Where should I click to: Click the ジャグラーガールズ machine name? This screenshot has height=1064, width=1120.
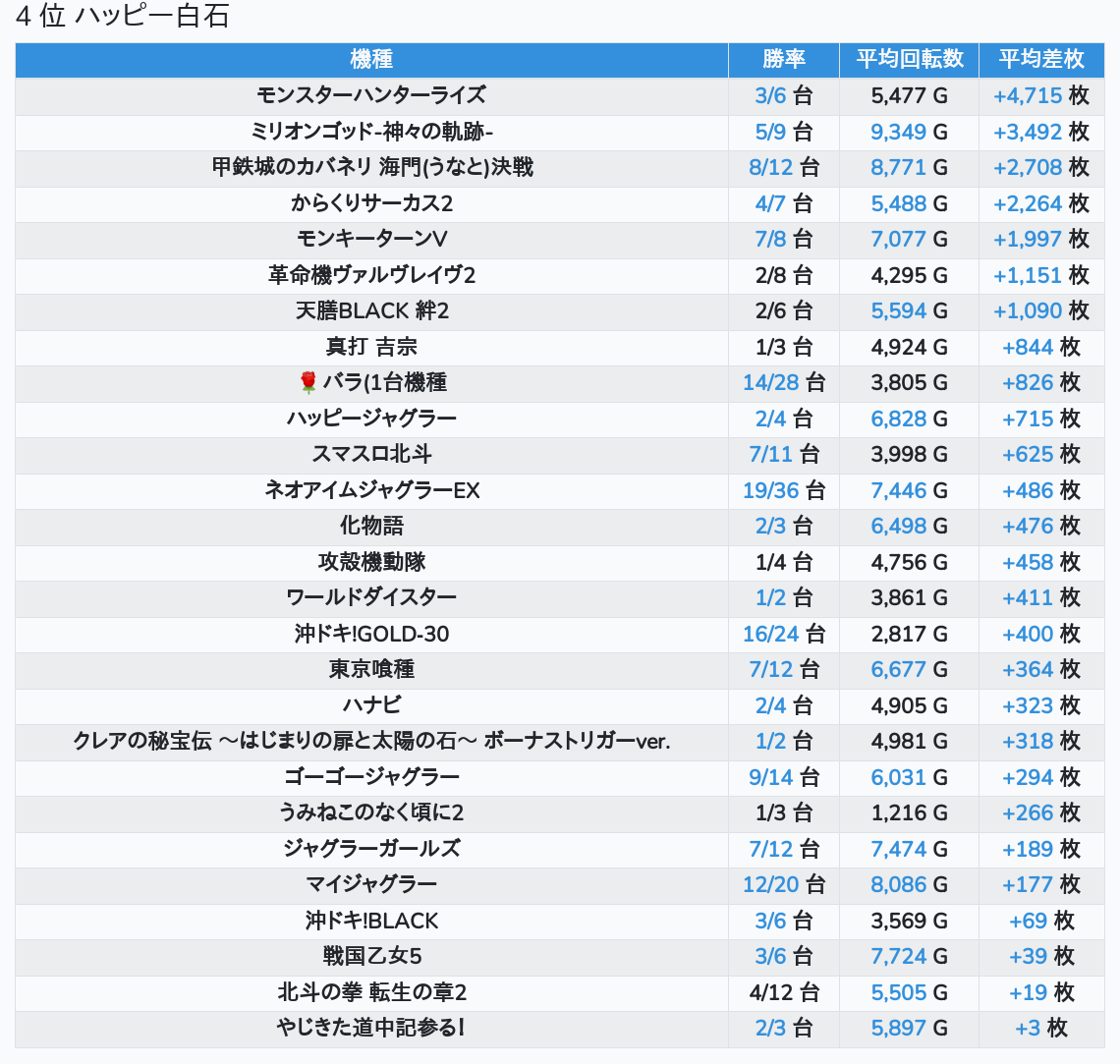371,849
